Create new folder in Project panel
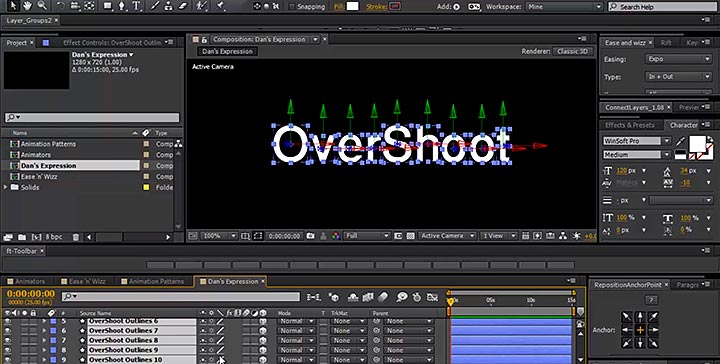The height and width of the screenshot is (364, 720). (22, 237)
